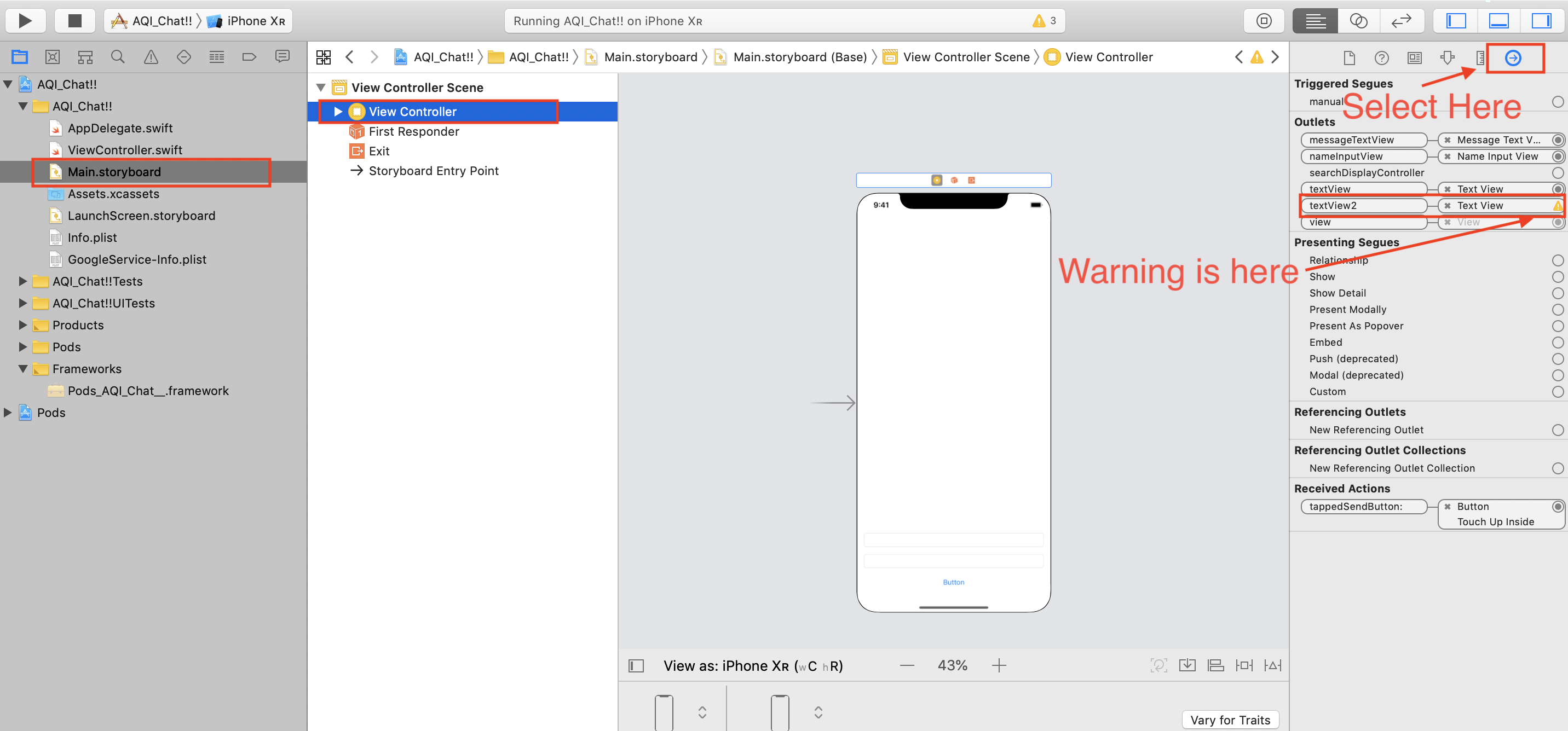The height and width of the screenshot is (731, 1568).
Task: Open the Issue navigator warning triangle icon
Action: (151, 56)
